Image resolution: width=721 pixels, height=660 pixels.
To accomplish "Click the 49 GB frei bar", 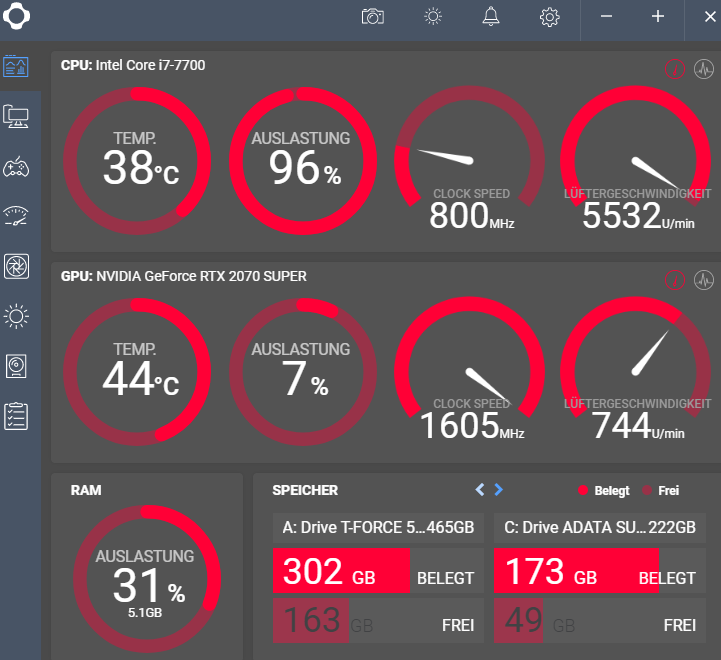I will [600, 620].
